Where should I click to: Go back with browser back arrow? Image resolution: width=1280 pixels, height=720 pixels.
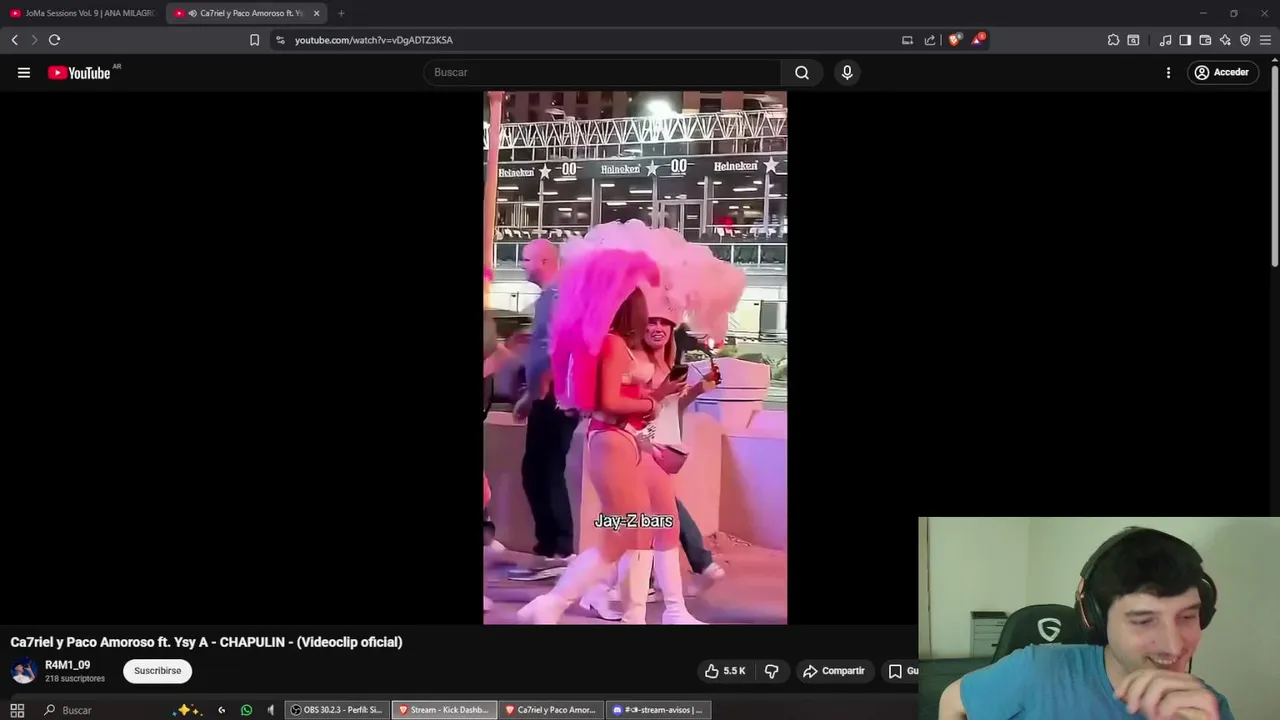[x=14, y=40]
